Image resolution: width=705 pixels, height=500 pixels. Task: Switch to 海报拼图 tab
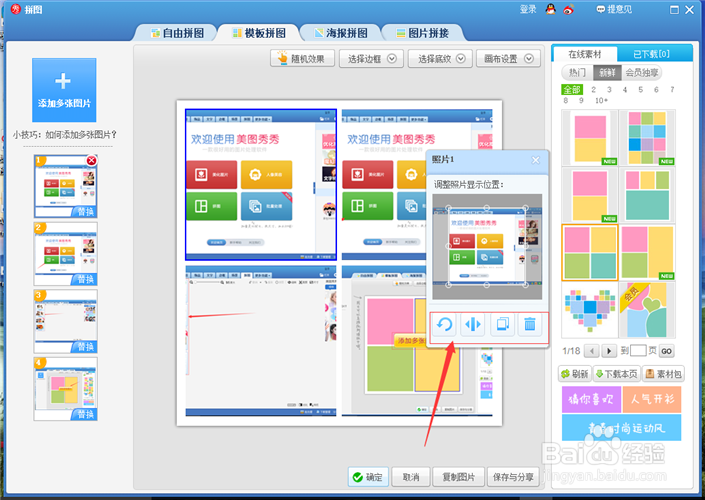click(341, 33)
